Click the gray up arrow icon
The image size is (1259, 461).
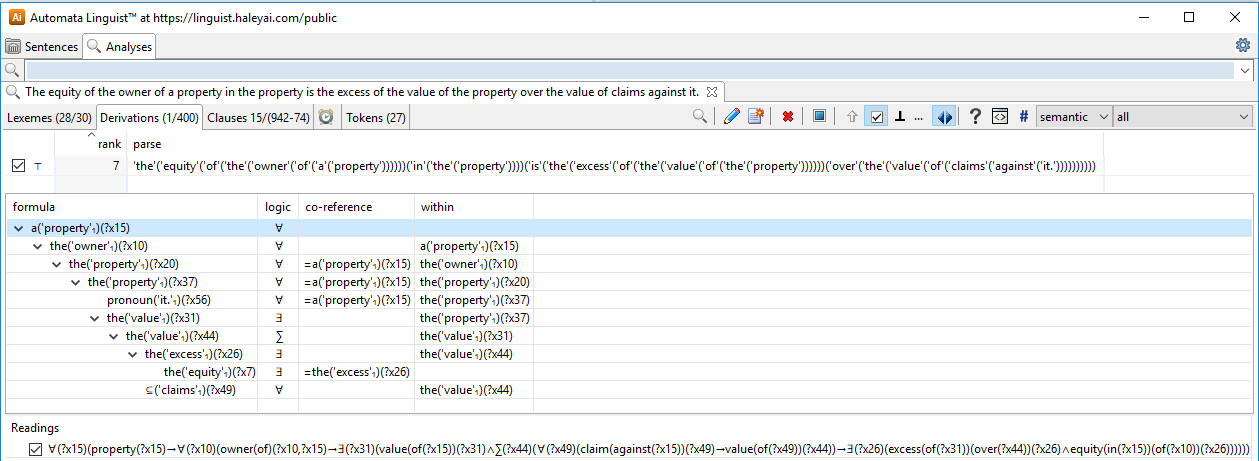852,117
